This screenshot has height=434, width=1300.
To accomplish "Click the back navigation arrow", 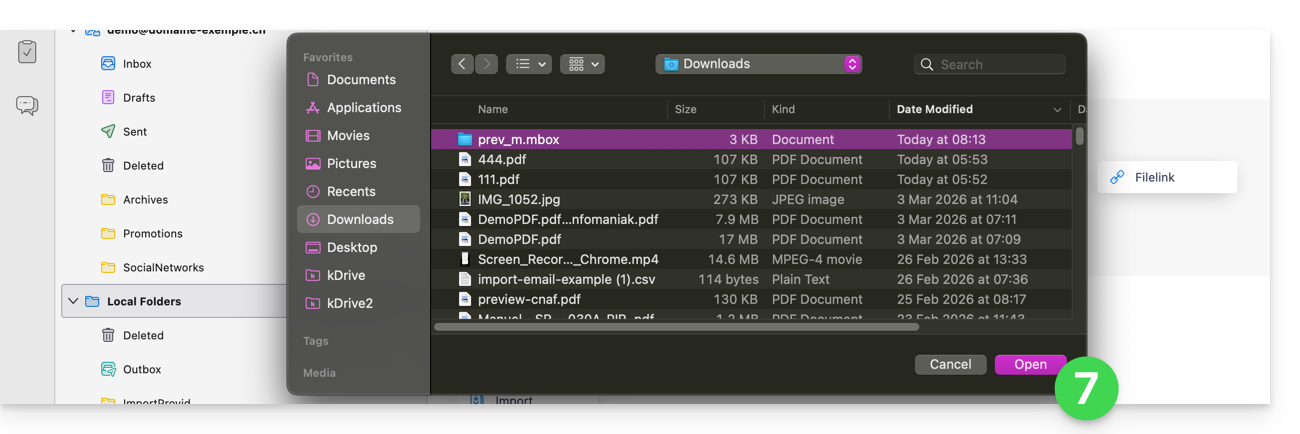I will 462,64.
